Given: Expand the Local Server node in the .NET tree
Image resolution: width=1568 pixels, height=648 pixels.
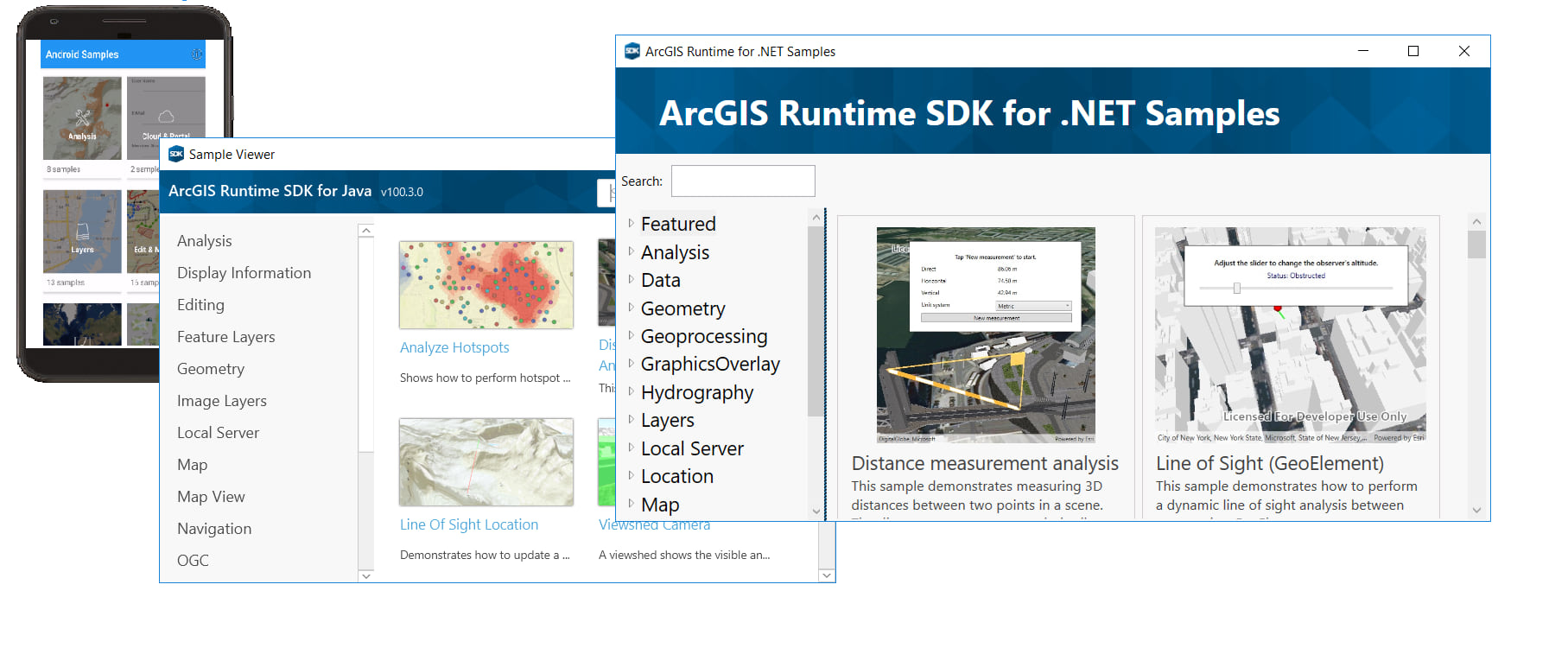Looking at the screenshot, I should [631, 448].
